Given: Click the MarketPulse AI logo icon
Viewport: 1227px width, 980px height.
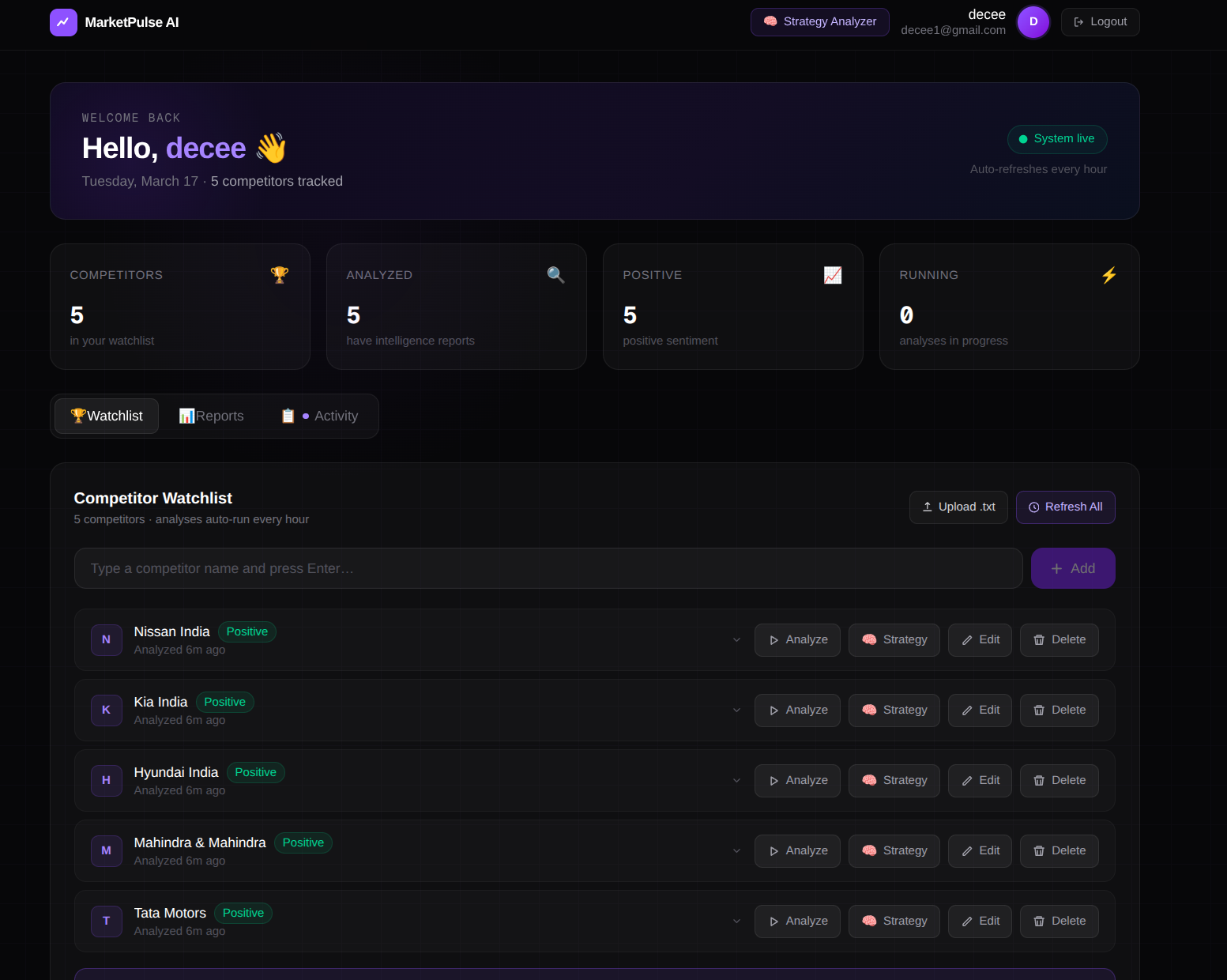Looking at the screenshot, I should point(63,22).
